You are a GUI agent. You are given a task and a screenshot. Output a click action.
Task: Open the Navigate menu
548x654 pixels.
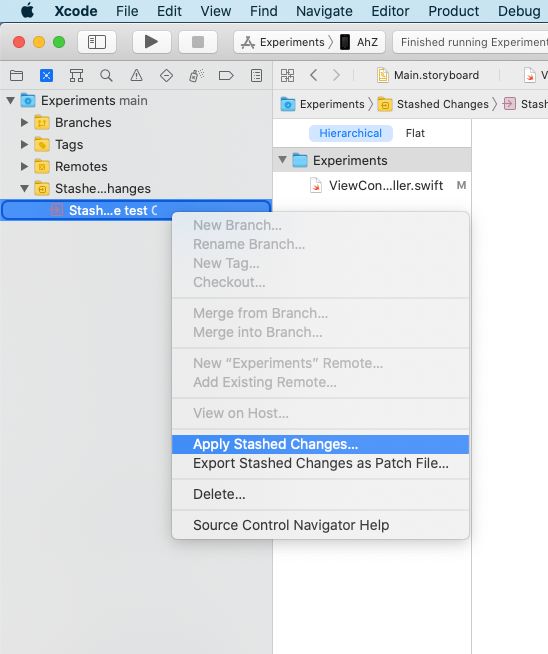[324, 11]
